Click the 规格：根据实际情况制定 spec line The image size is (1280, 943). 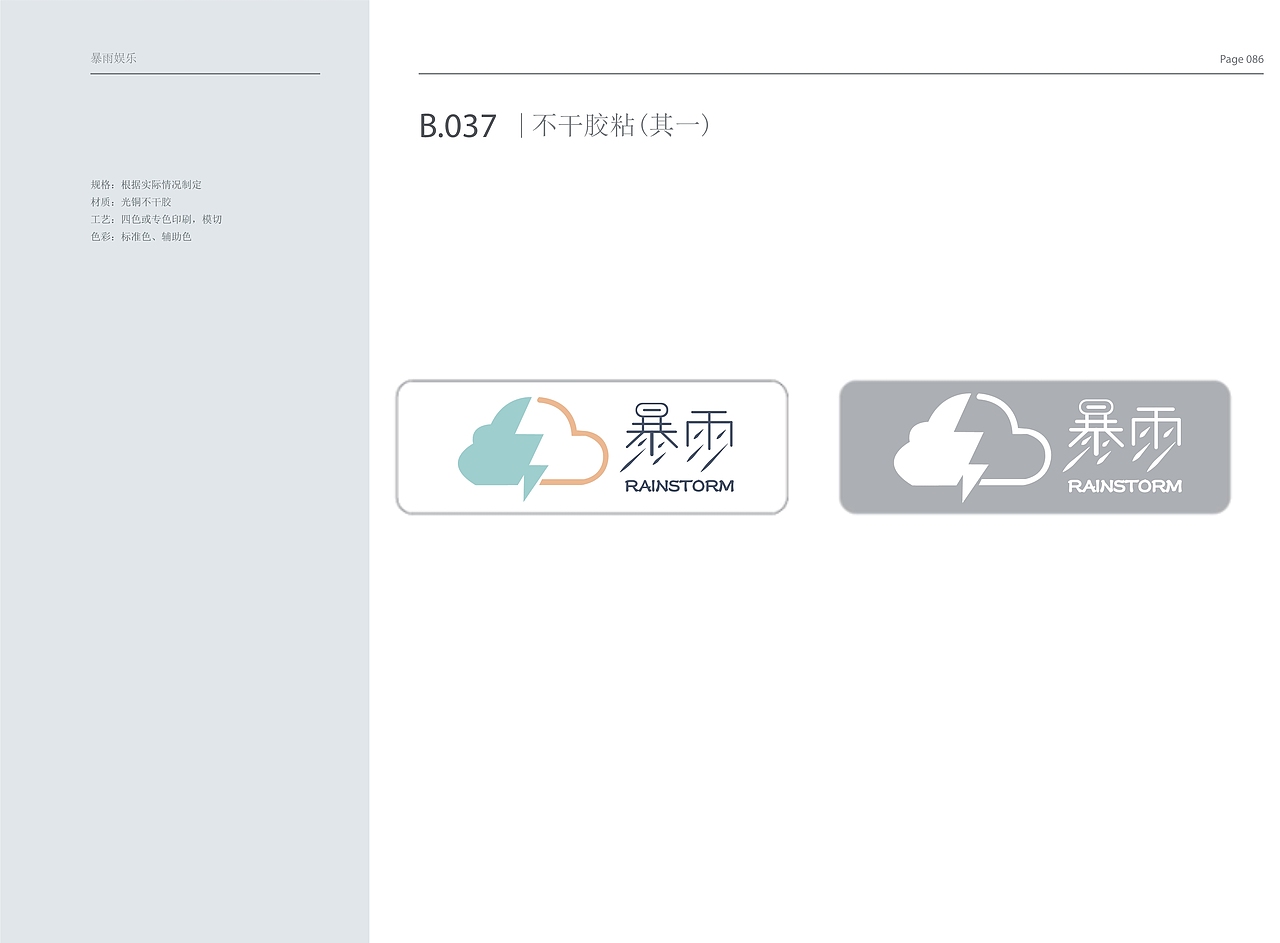click(146, 184)
